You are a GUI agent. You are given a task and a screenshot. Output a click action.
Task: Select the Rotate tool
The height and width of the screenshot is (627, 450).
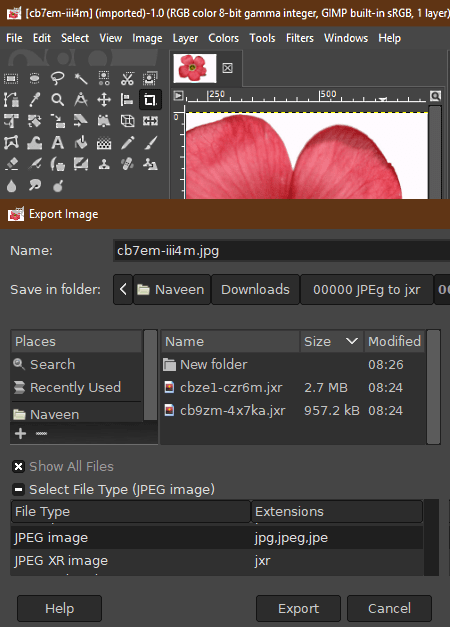click(34, 121)
